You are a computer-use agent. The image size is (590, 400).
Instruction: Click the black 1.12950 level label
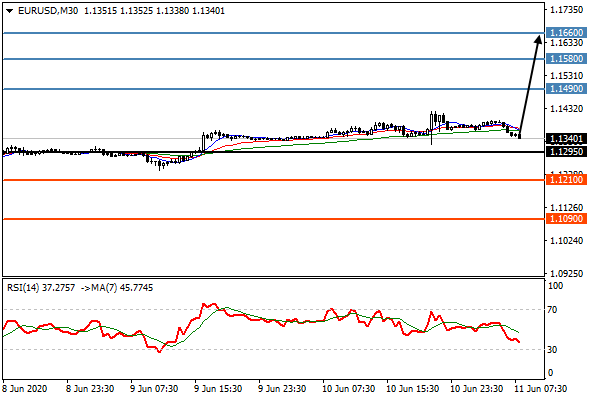[566, 152]
